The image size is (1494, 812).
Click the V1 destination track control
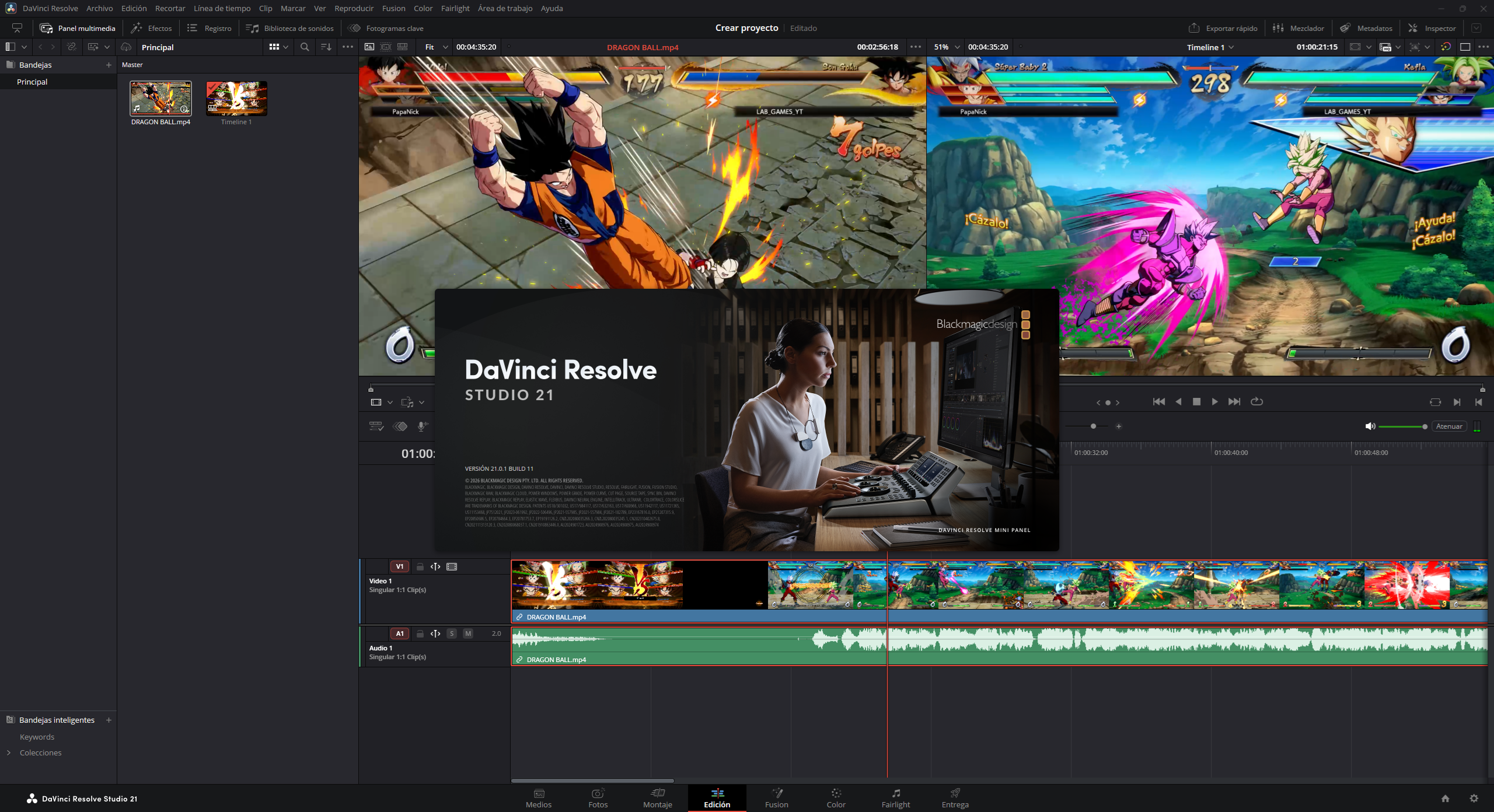[x=400, y=566]
